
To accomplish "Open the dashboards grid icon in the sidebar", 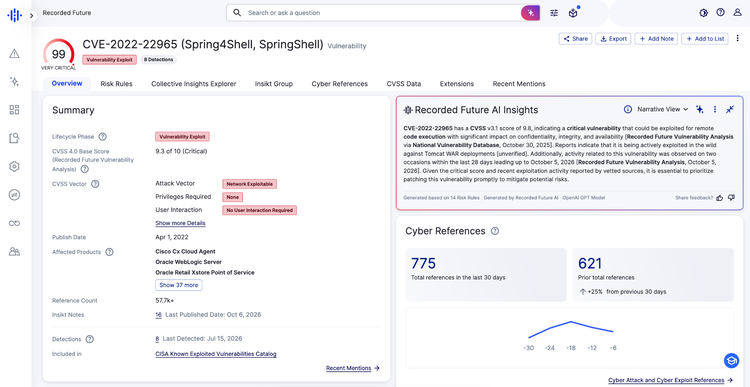I will coord(14,110).
